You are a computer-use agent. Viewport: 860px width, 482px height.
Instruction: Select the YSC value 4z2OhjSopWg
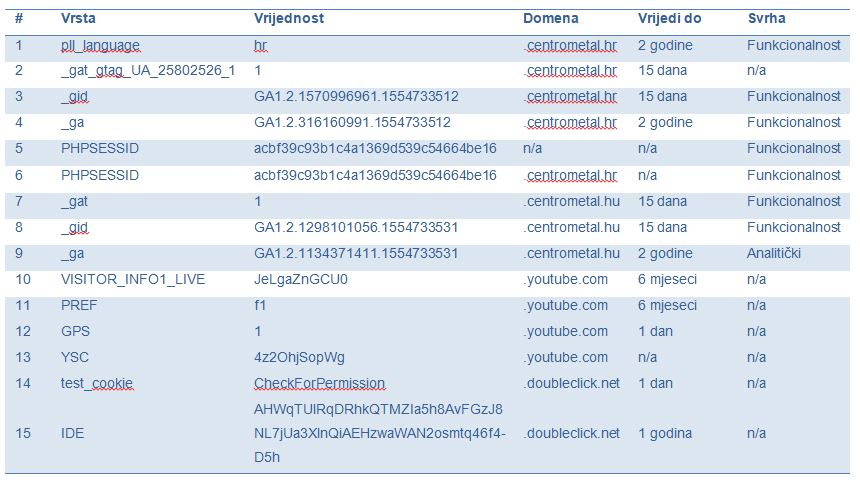[299, 358]
